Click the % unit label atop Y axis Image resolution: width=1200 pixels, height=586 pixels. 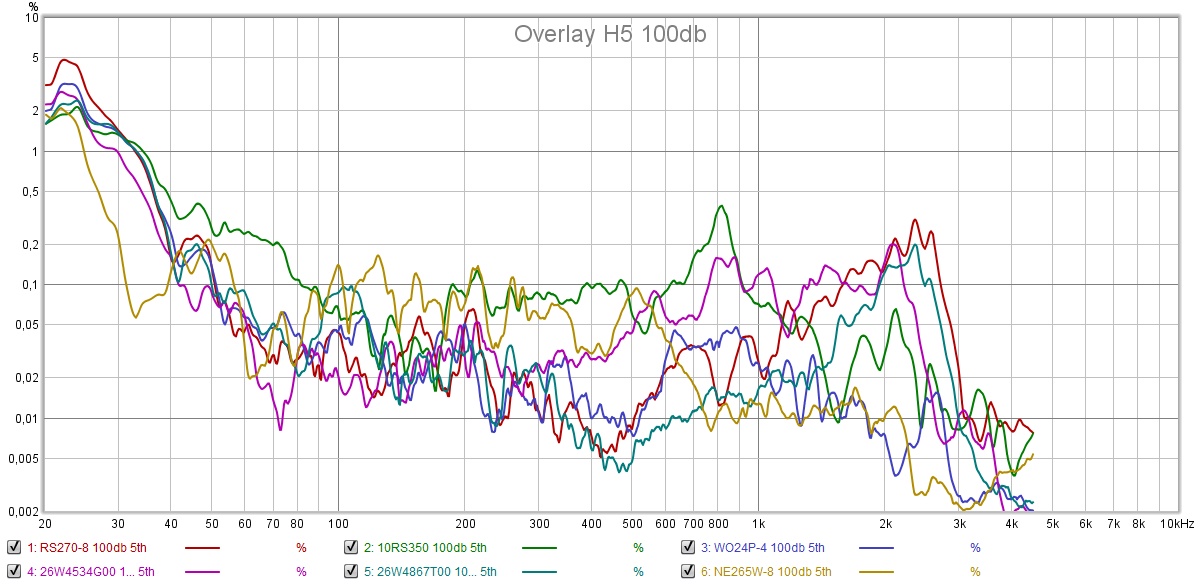33,7
